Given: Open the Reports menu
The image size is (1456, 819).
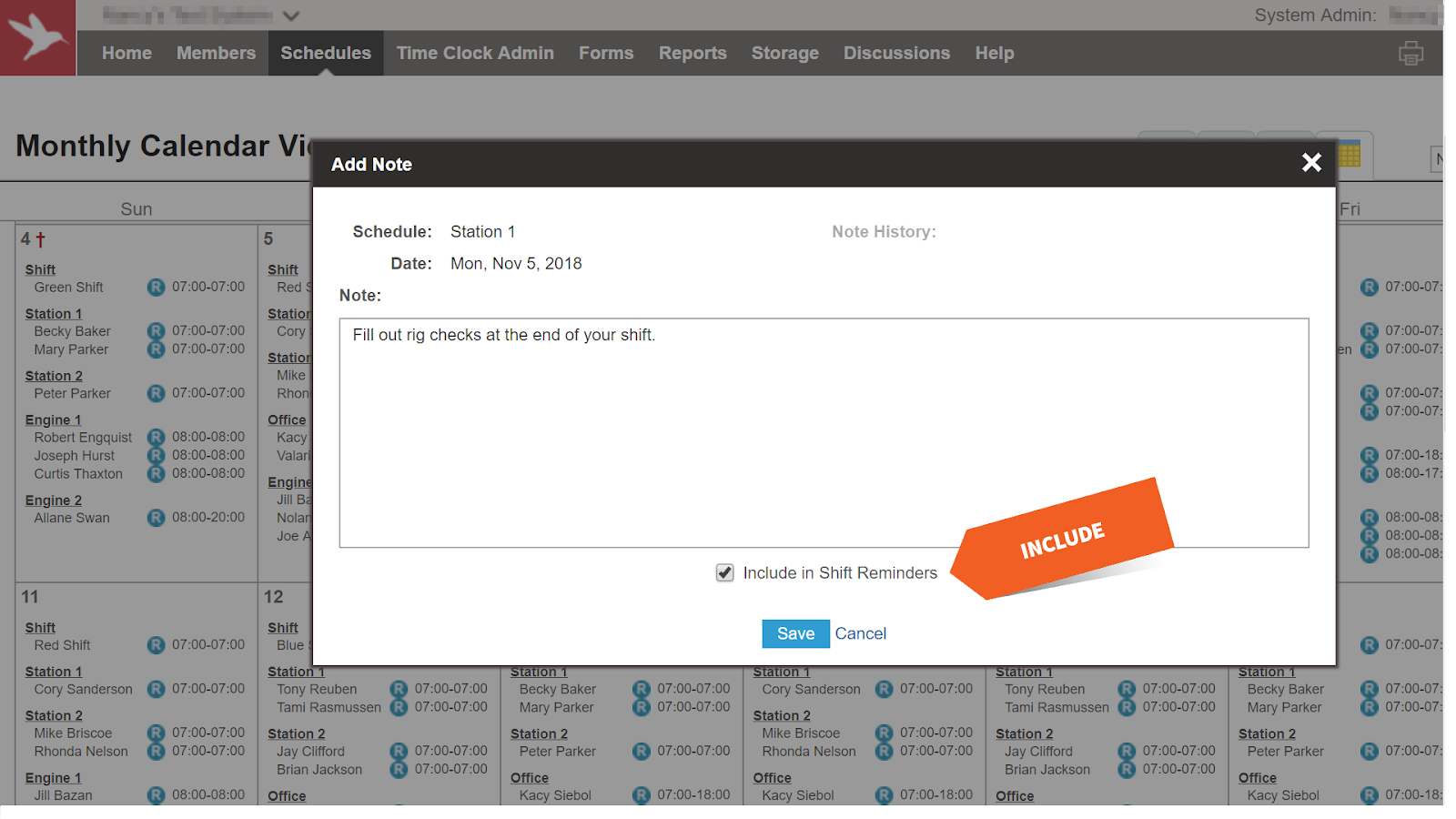Looking at the screenshot, I should point(693,53).
